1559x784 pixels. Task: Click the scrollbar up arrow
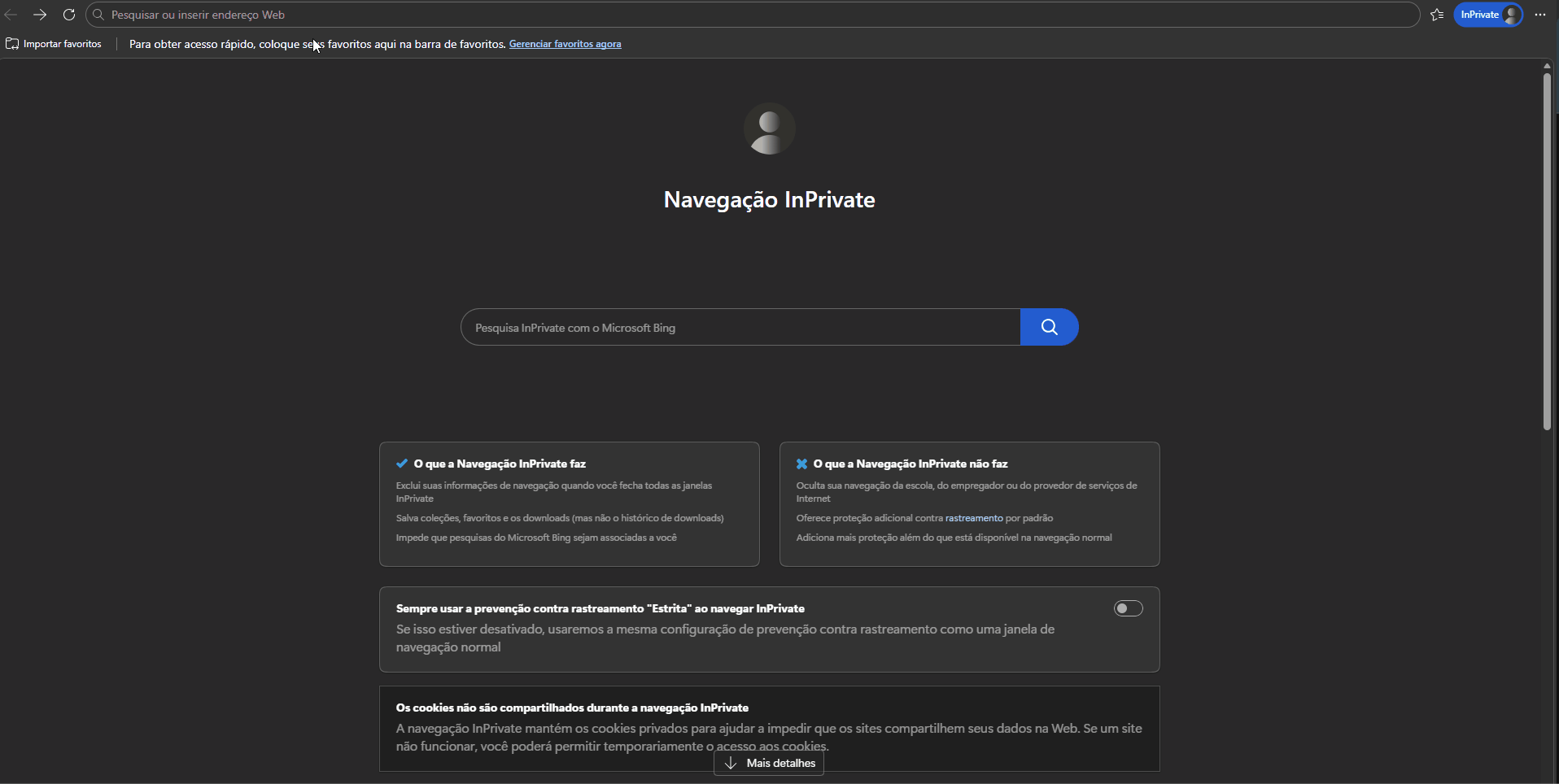pyautogui.click(x=1547, y=66)
